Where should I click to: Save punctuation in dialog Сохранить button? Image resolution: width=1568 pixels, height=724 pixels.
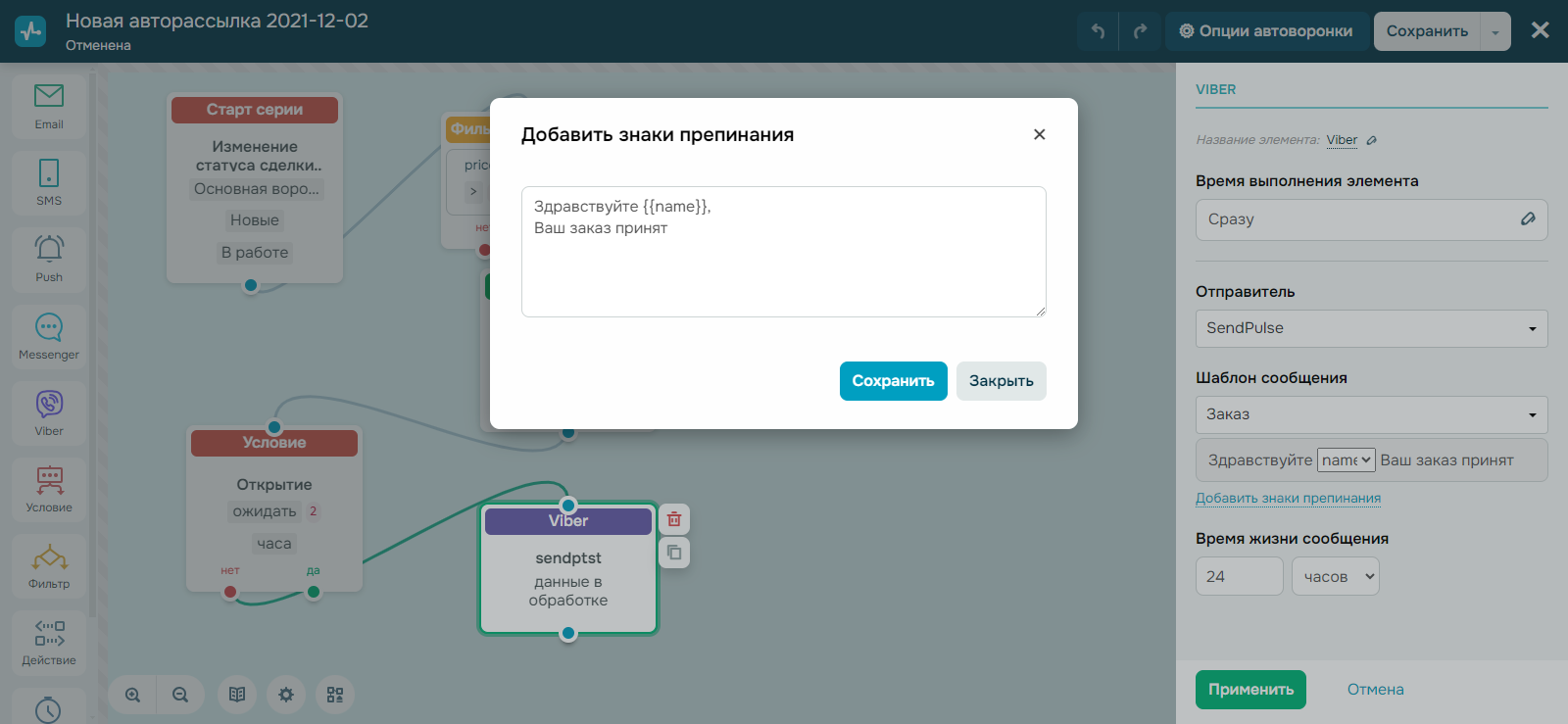point(894,381)
